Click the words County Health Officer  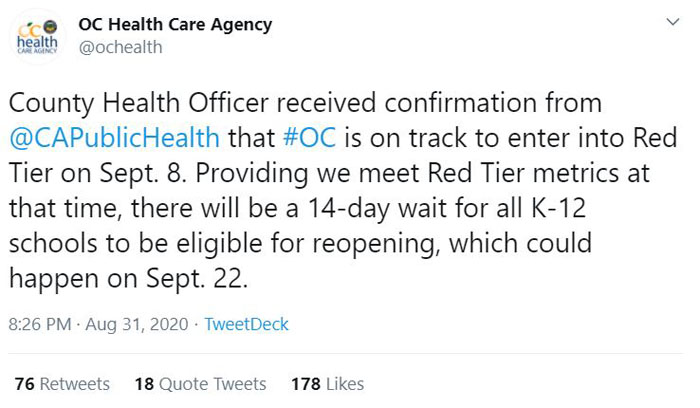click(139, 103)
